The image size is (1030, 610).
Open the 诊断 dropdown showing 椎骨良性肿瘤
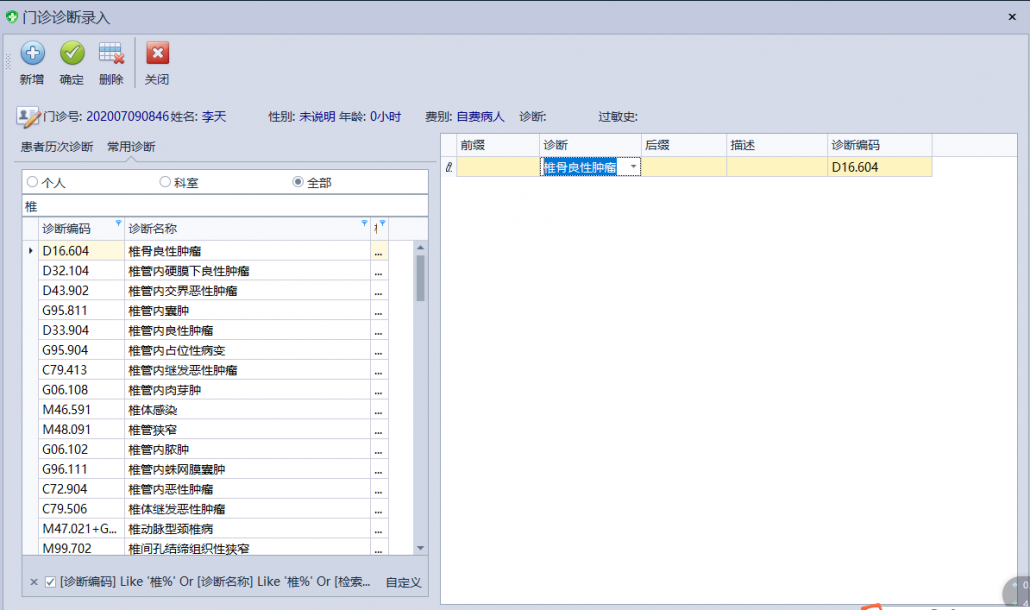click(x=633, y=167)
